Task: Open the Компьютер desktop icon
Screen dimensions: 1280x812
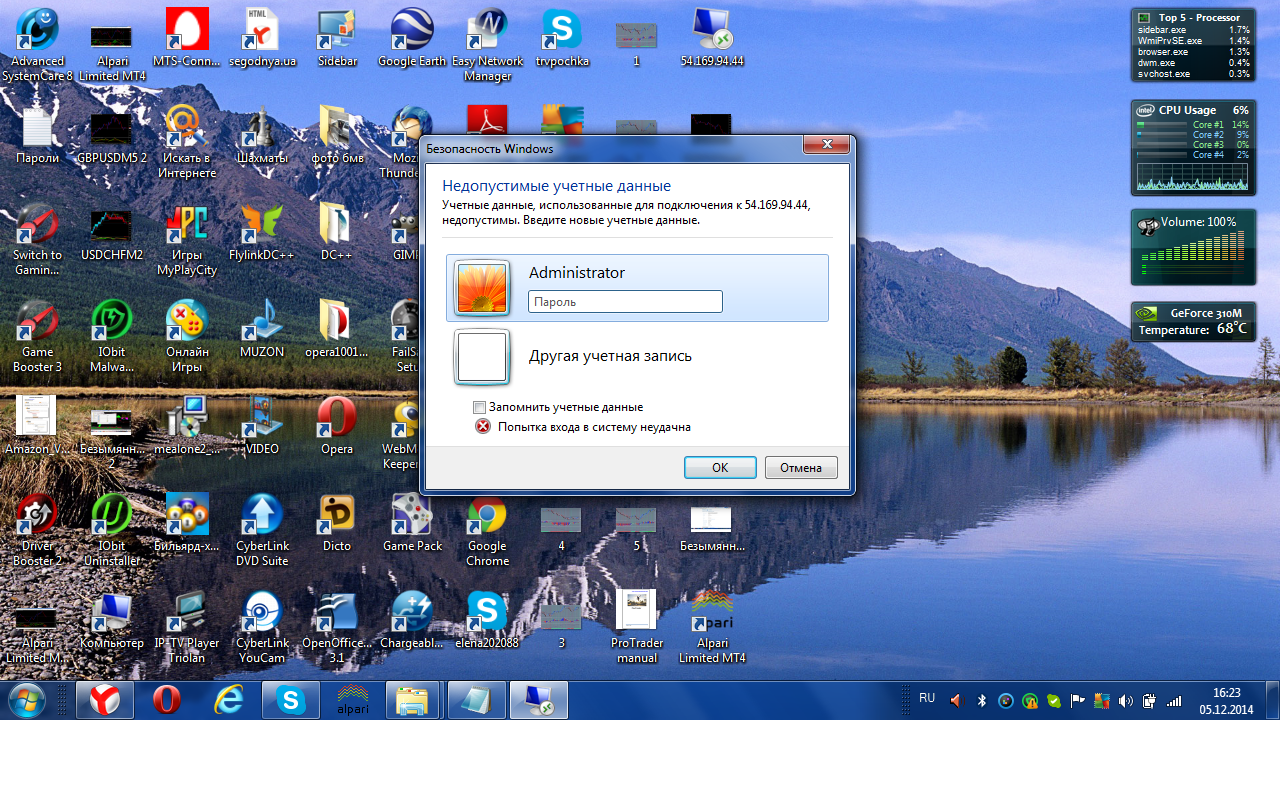Action: pos(111,620)
